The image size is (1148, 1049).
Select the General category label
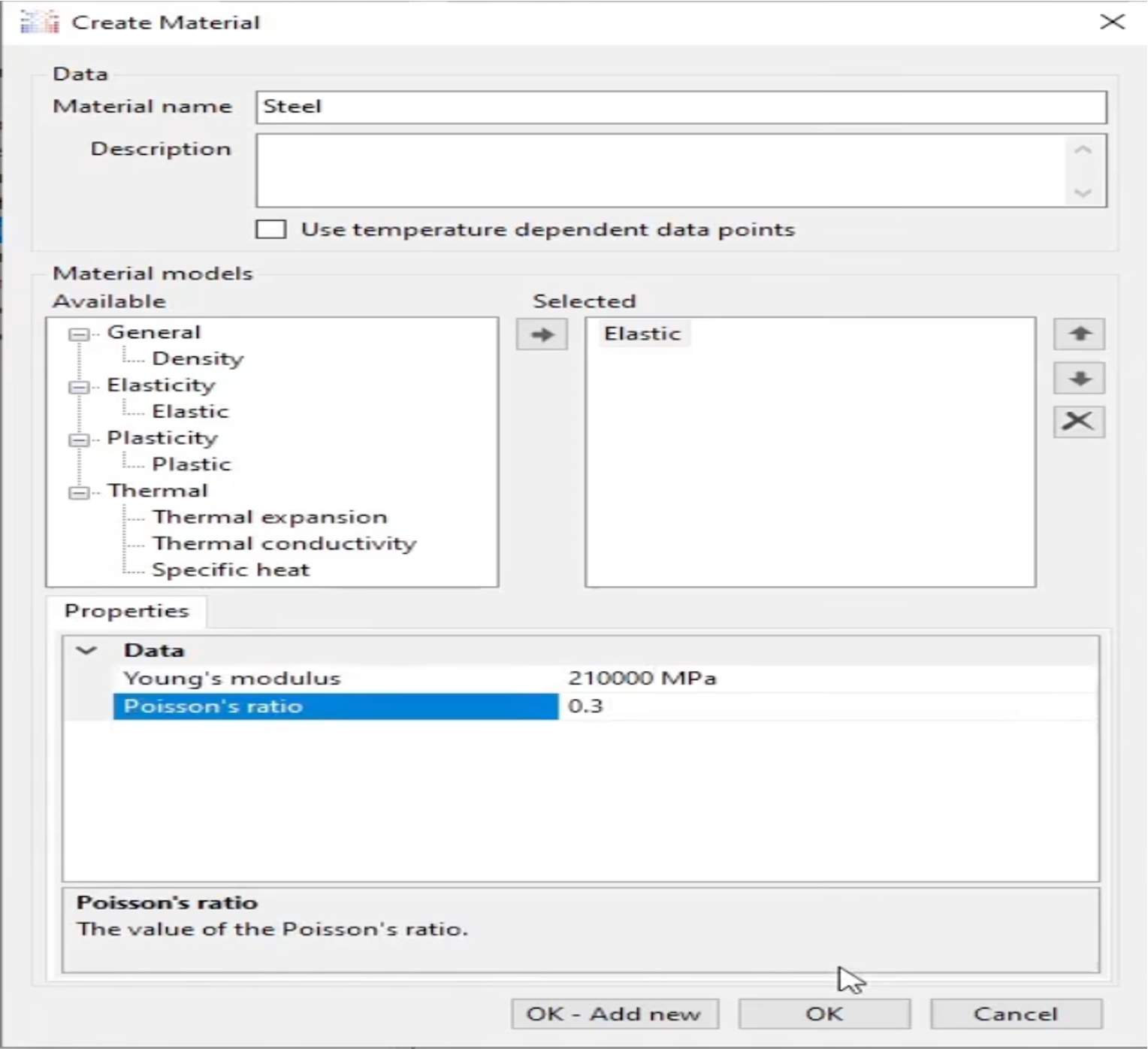coord(154,332)
